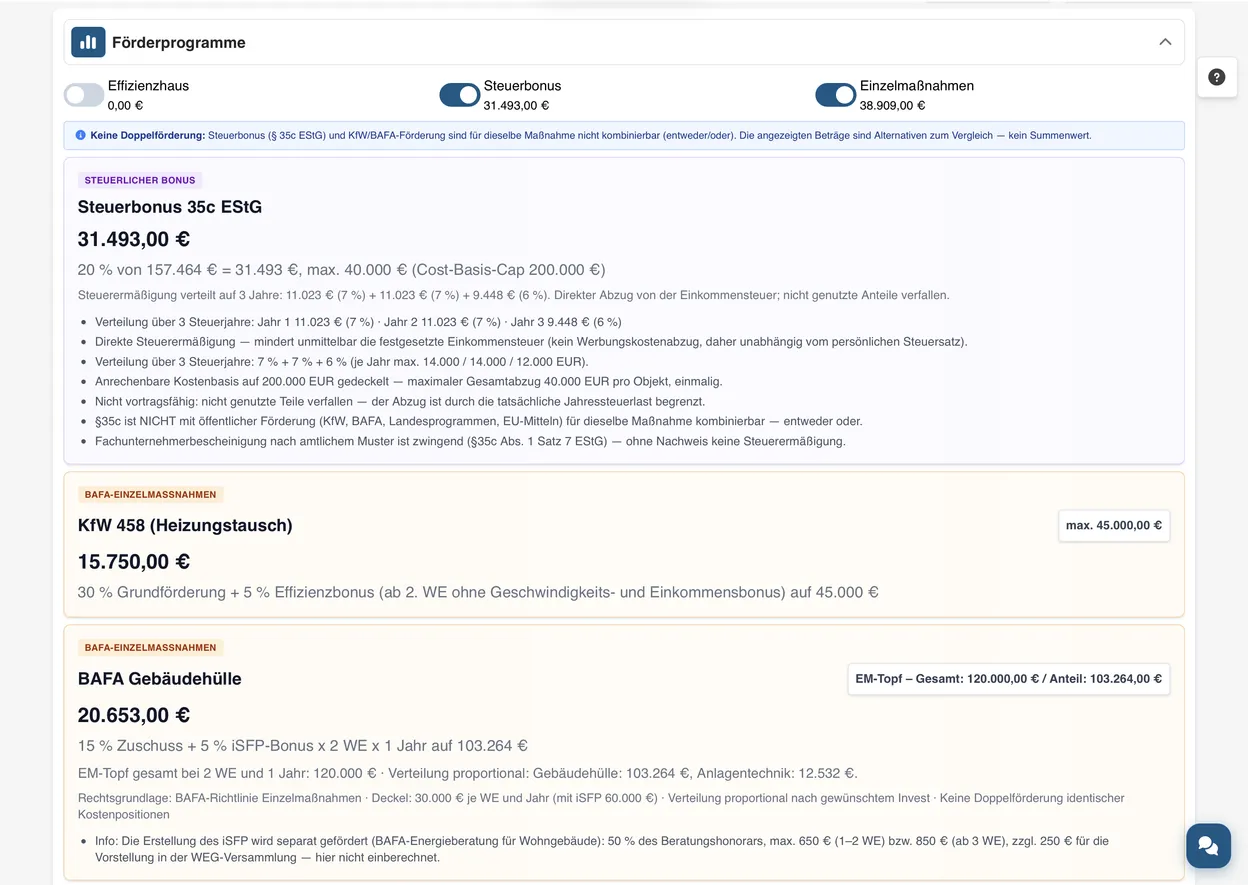Click the 'Info: Die Erstellung des iSFP' bullet
The width and height of the screenshot is (1248, 885).
(602, 849)
